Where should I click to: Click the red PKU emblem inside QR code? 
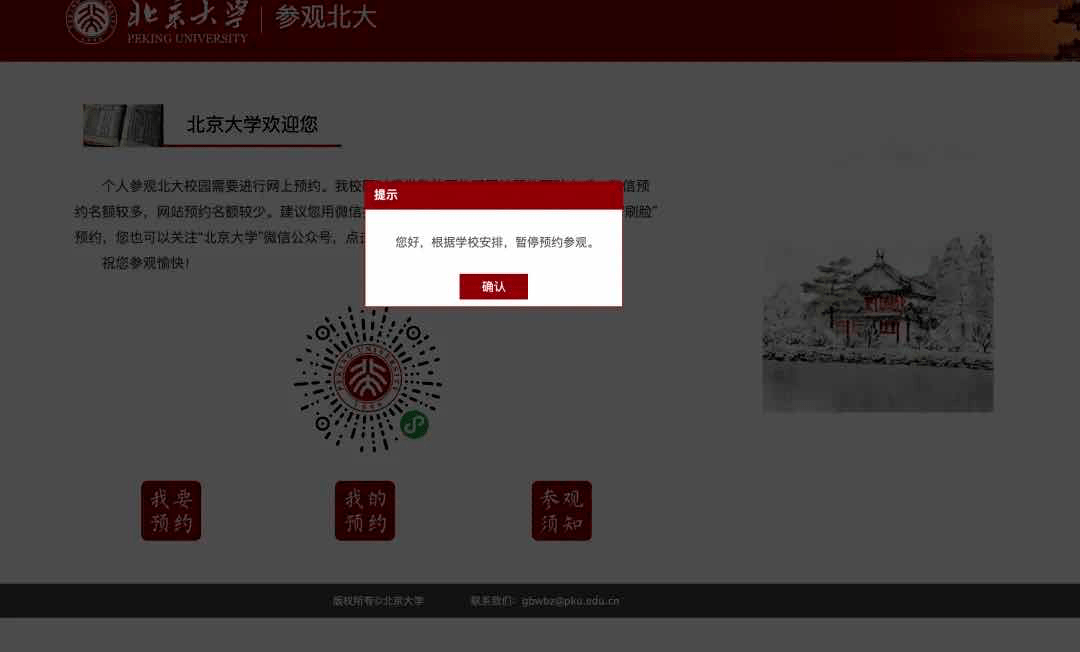367,380
